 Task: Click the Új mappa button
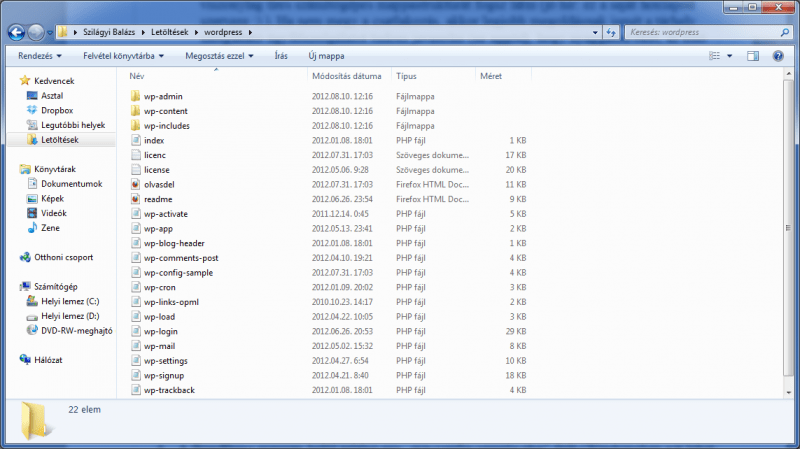(x=327, y=56)
